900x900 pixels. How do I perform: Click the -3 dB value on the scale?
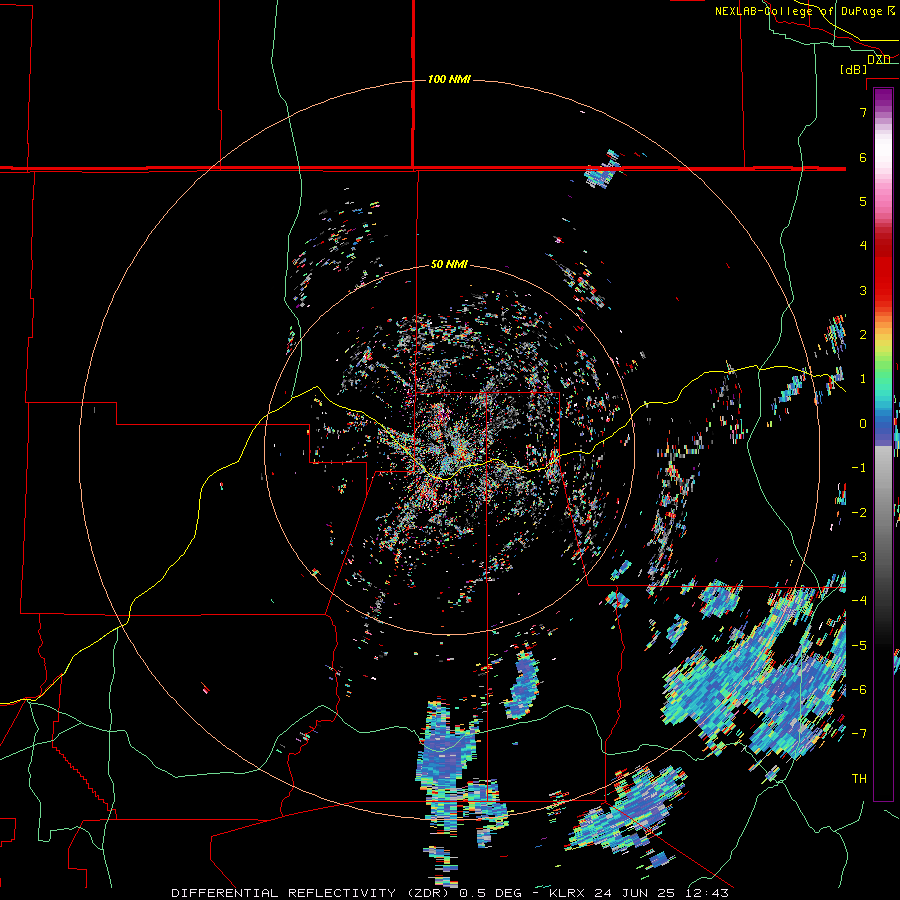[859, 556]
